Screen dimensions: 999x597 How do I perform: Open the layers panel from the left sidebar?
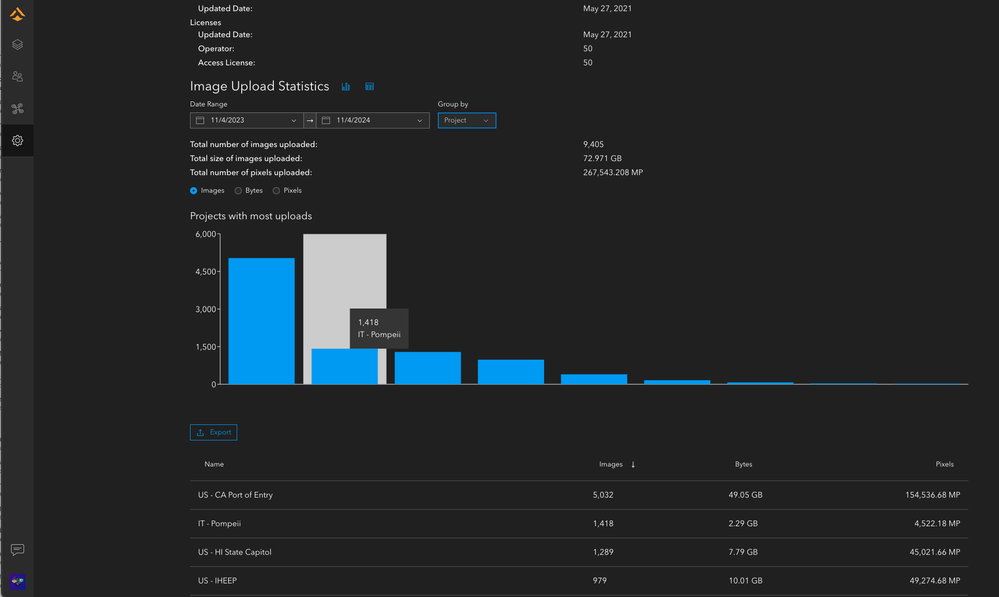16,44
